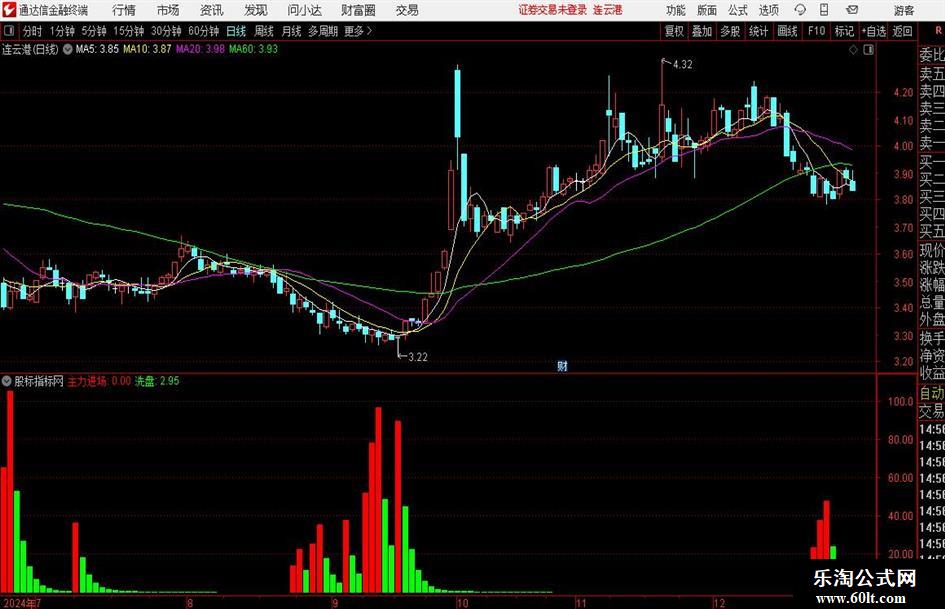Click the 4.32 high price label
The height and width of the screenshot is (609, 945).
[682, 65]
